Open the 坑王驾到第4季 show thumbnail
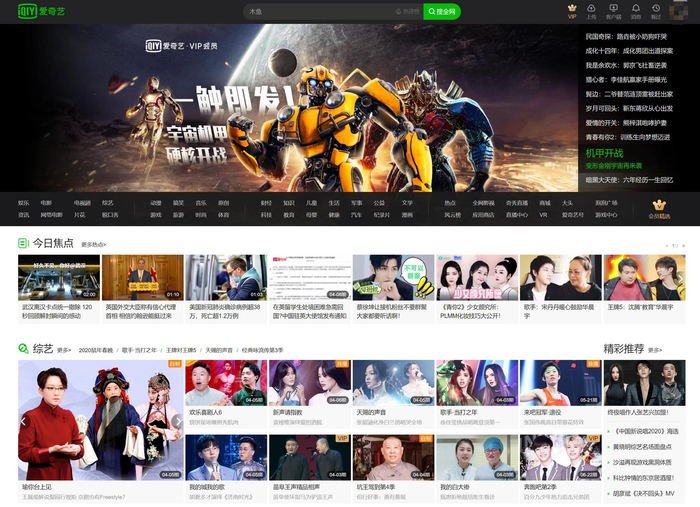 [x=393, y=457]
